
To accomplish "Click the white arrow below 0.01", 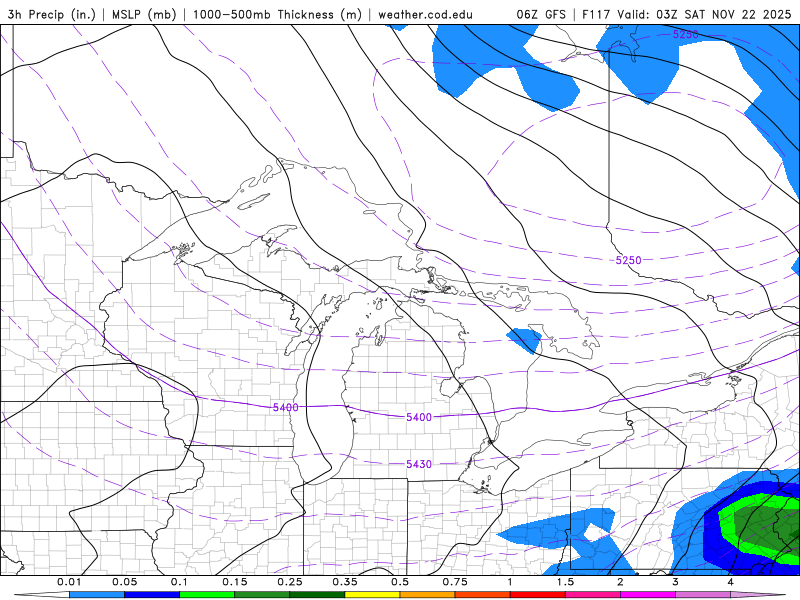I will (41, 595).
